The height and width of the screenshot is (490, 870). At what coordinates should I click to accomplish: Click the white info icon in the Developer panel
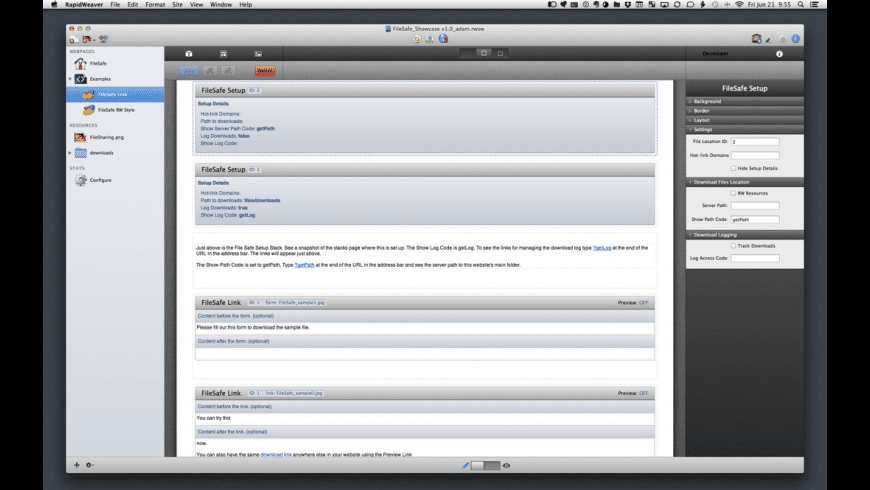tap(780, 54)
